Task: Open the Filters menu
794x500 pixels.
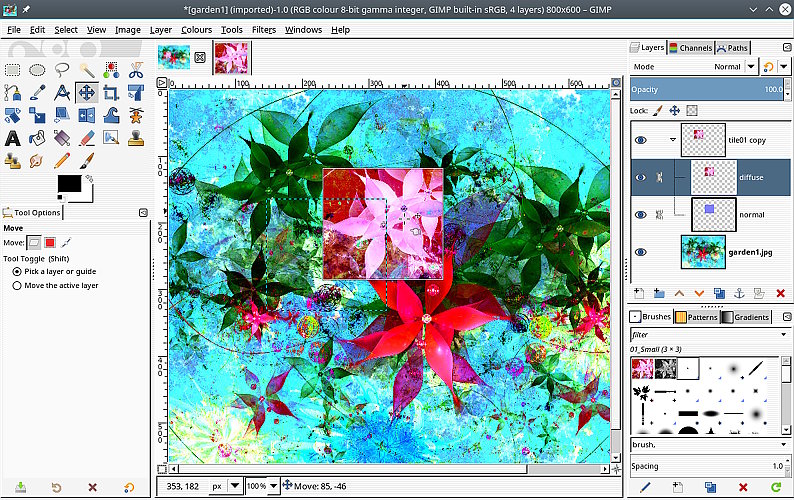Action: coord(264,30)
